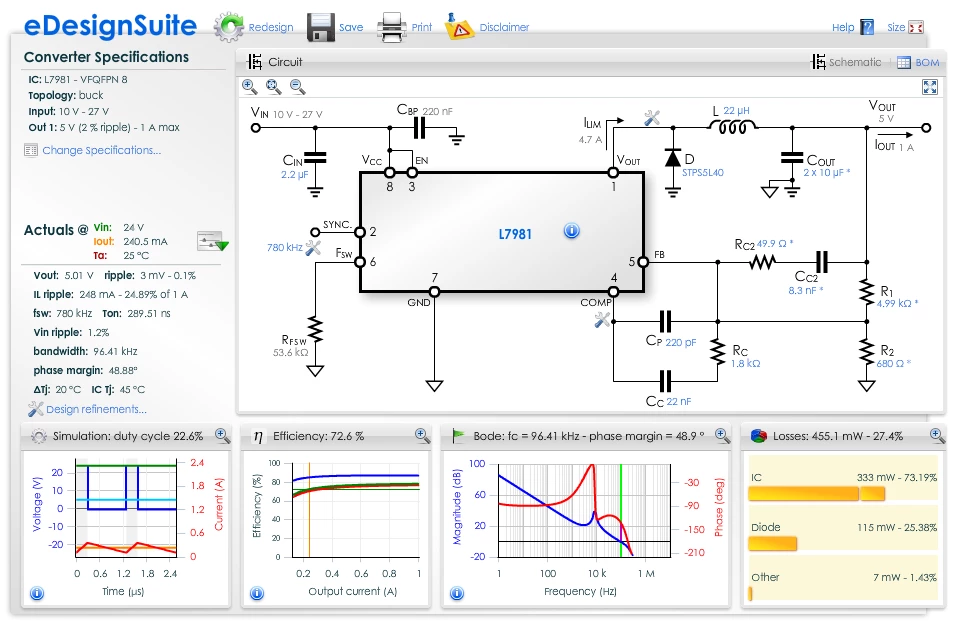Expand circuit panel to fullscreen
This screenshot has width=962, height=626.
(929, 87)
